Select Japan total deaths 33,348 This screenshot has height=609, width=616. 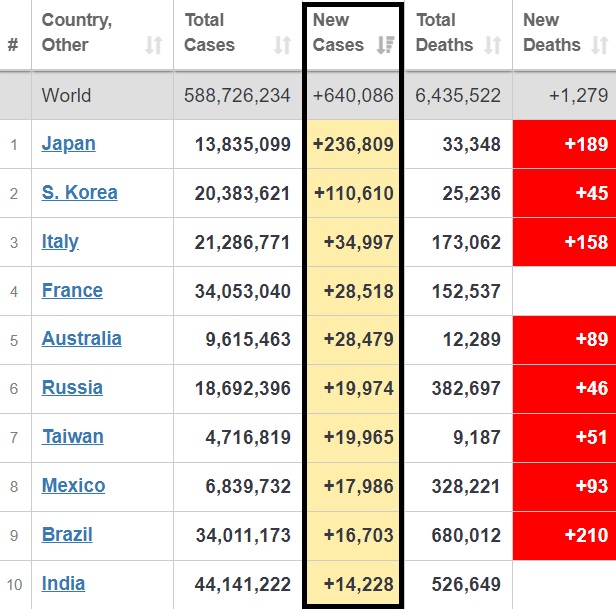click(472, 144)
